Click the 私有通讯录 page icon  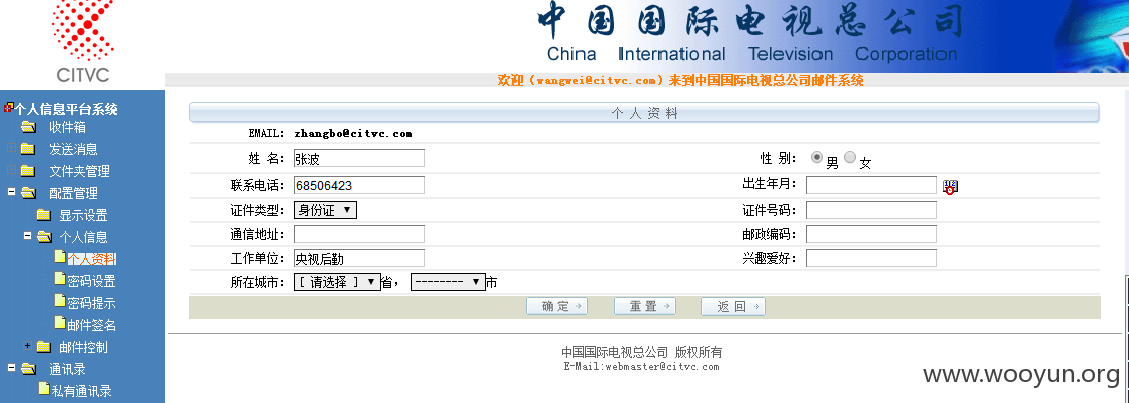tap(44, 389)
